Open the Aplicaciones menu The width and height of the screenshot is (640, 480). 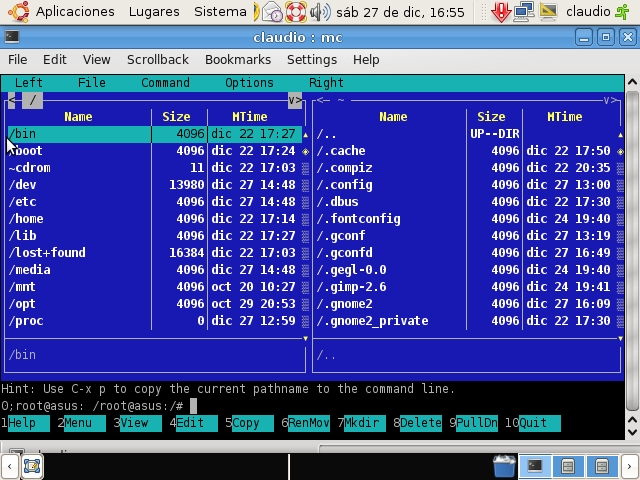pyautogui.click(x=75, y=11)
